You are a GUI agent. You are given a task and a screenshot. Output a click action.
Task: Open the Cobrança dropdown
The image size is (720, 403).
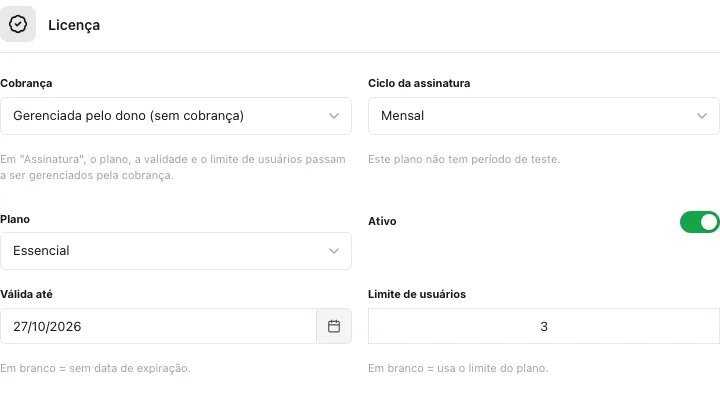(176, 116)
